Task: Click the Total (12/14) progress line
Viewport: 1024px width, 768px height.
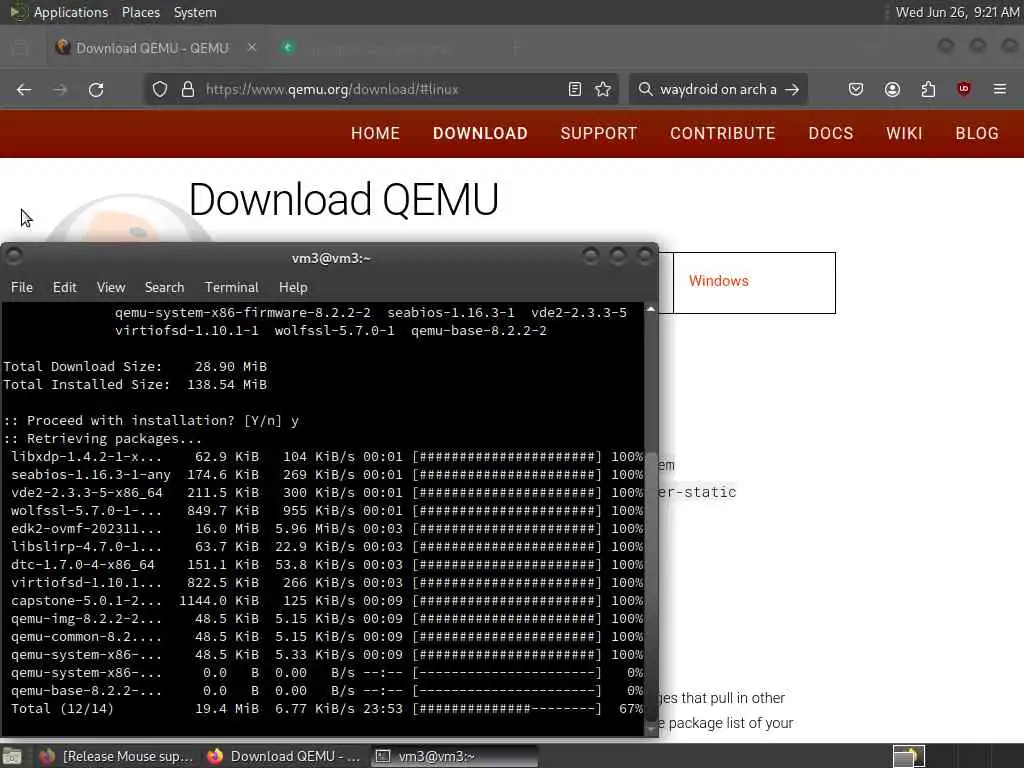Action: [327, 709]
